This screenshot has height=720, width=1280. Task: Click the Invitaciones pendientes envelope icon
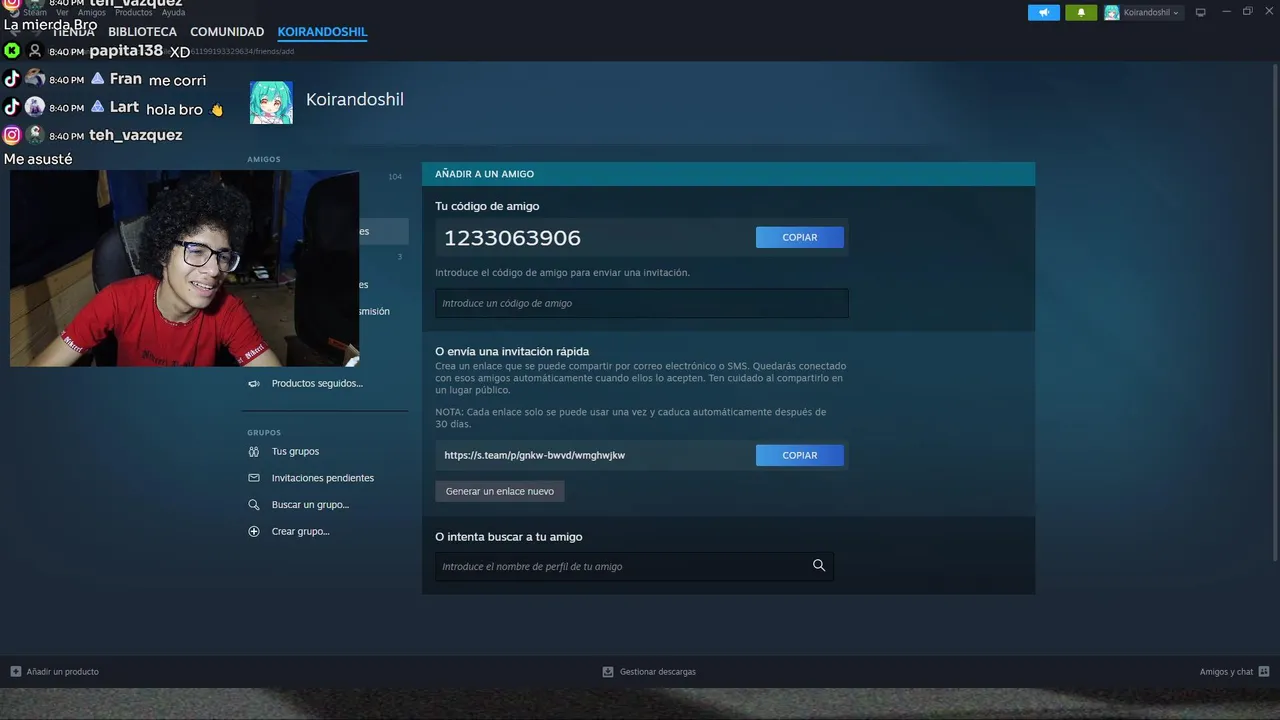point(254,478)
